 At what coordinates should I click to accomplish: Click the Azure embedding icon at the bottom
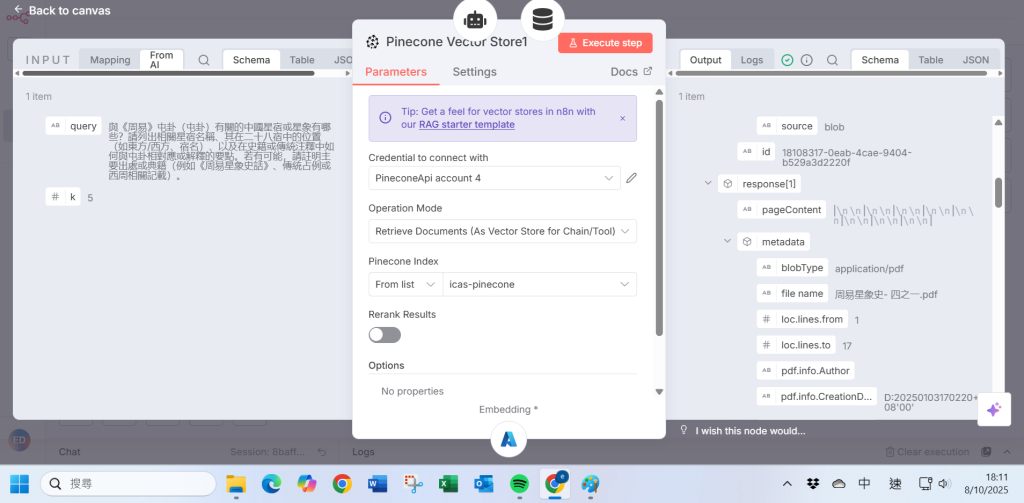pyautogui.click(x=509, y=439)
